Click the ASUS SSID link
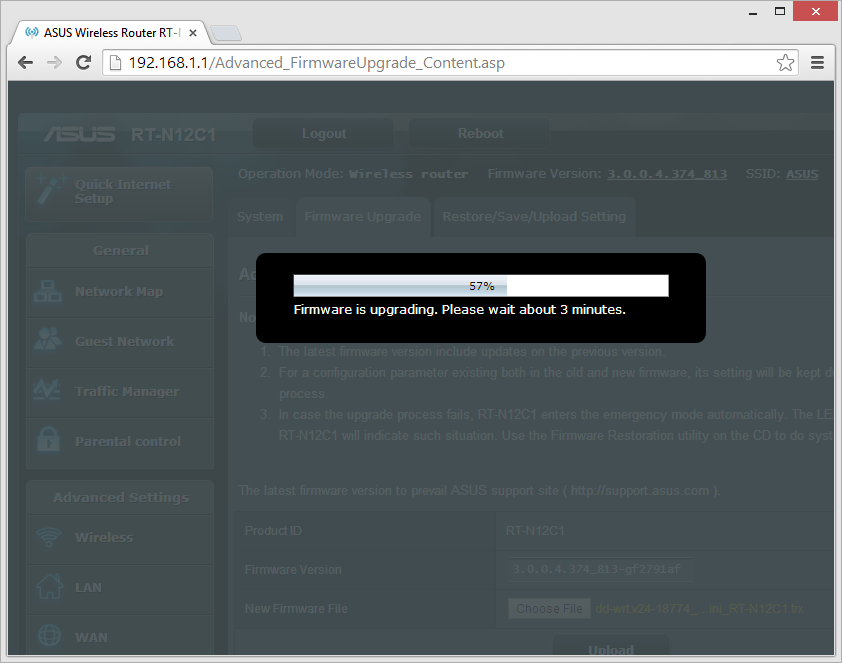This screenshot has width=842, height=663. [x=802, y=174]
